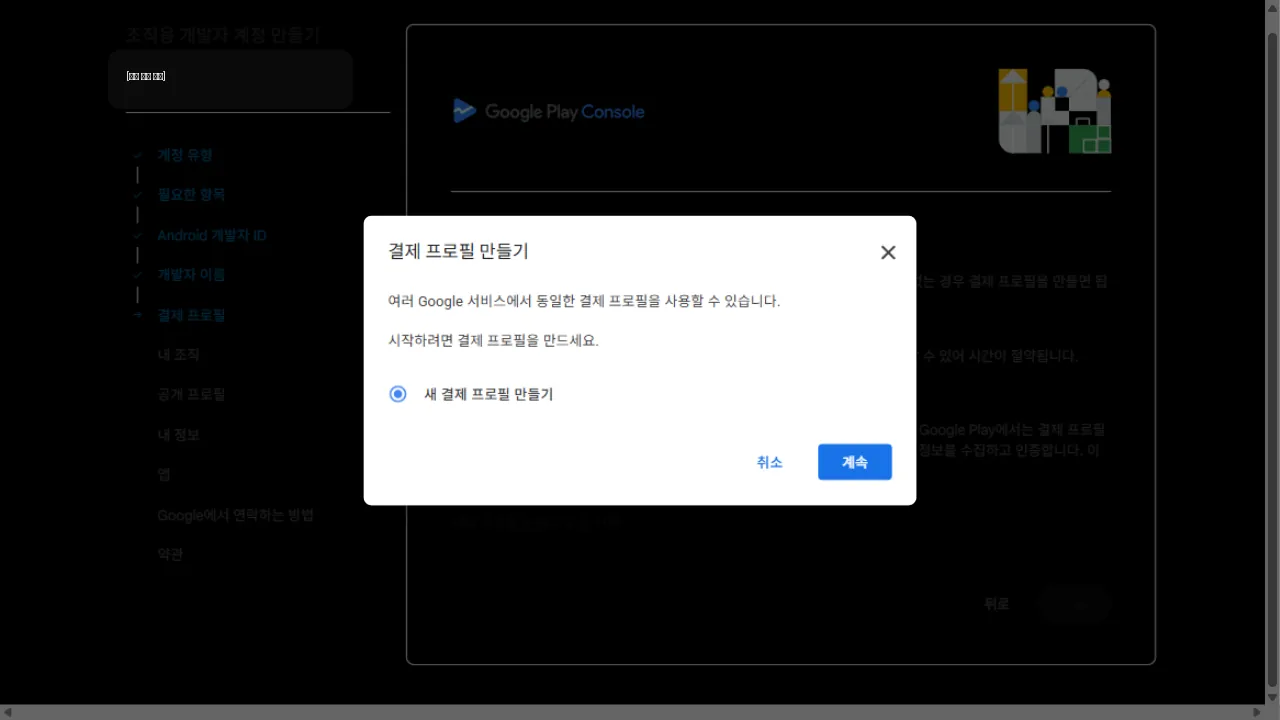Open the 계정 유형 step in the sidebar
The width and height of the screenshot is (1280, 720).
pyautogui.click(x=185, y=155)
